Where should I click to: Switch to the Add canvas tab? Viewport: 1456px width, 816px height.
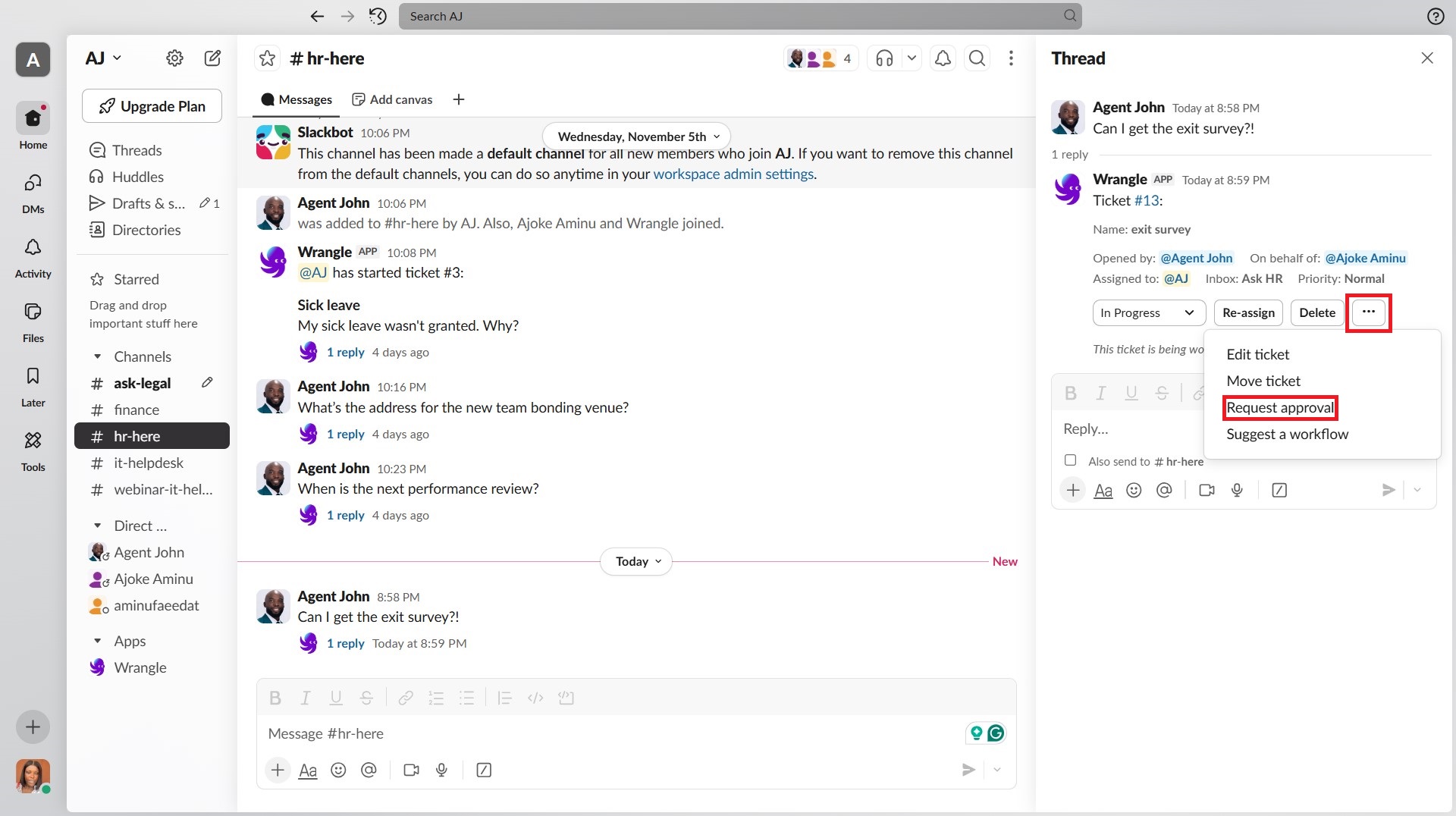393,99
